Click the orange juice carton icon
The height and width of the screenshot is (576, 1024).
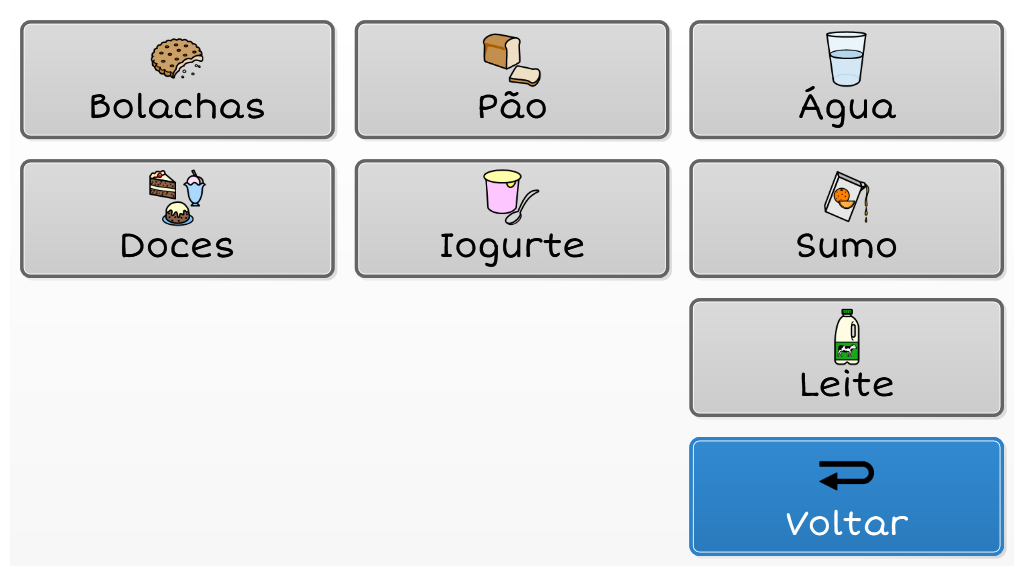tap(846, 198)
